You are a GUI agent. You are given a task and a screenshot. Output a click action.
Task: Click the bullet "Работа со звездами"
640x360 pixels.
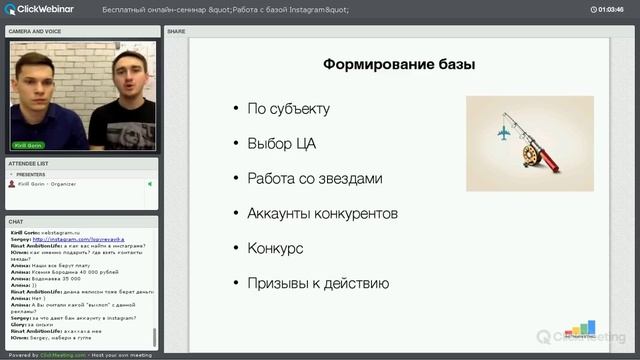click(x=315, y=178)
